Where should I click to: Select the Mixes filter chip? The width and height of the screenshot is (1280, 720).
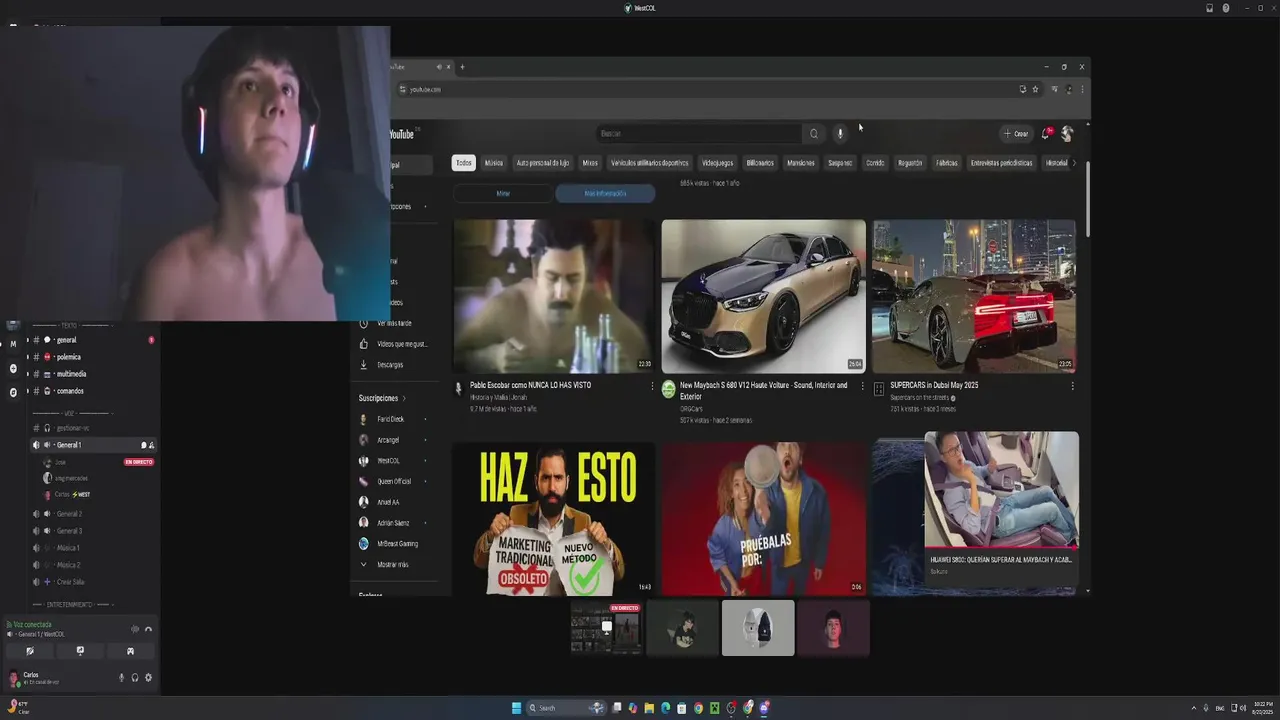(590, 163)
